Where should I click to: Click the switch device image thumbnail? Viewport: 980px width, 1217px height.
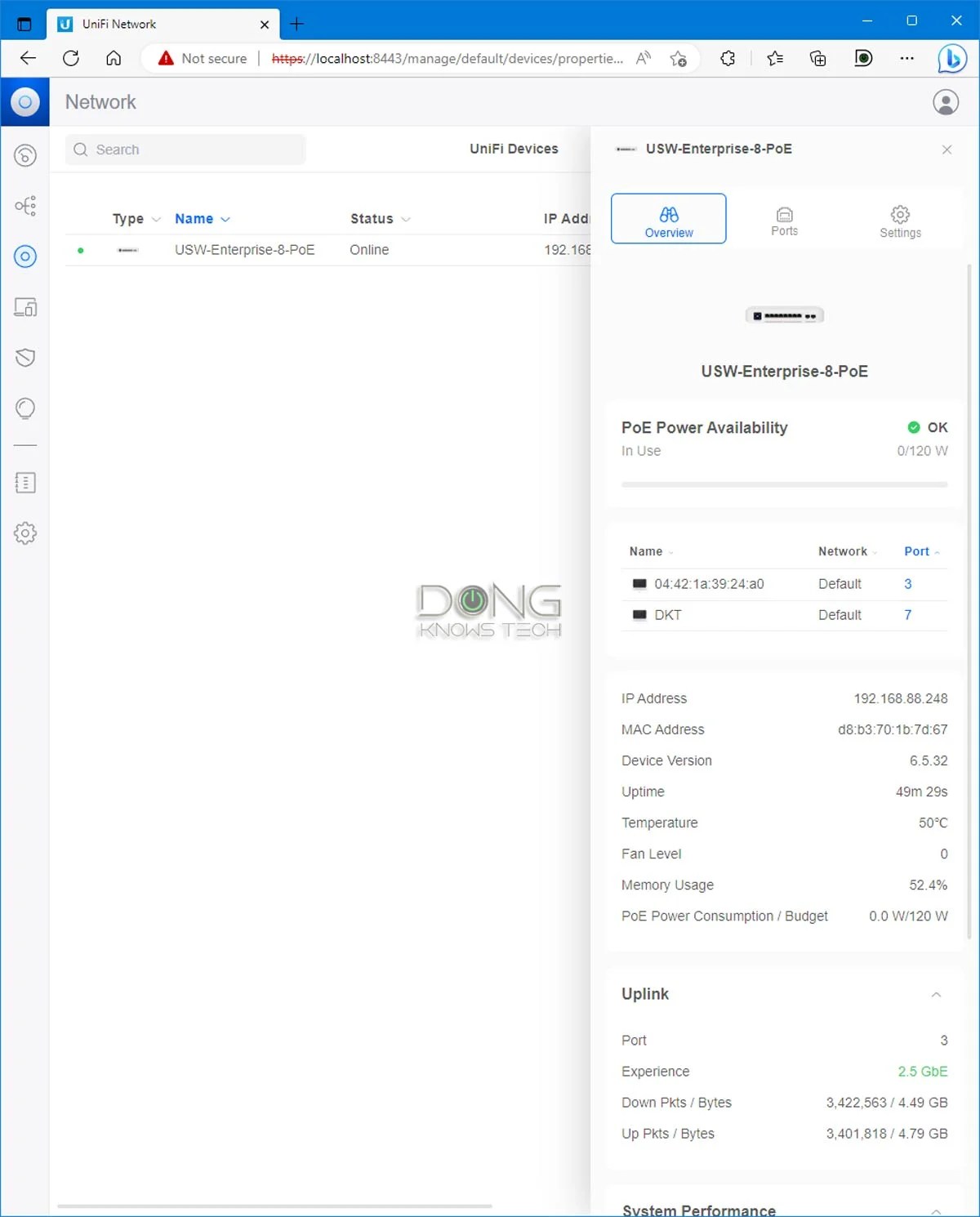pos(784,315)
